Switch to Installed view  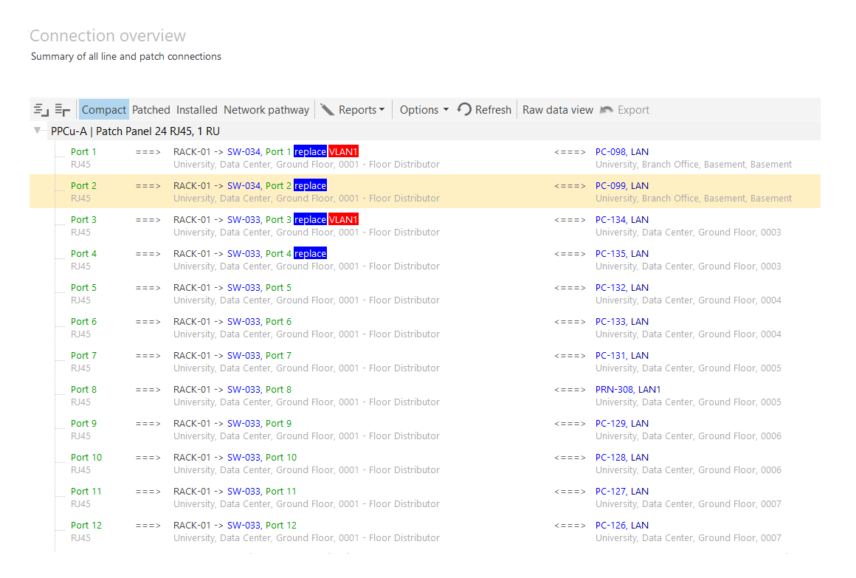pos(197,110)
